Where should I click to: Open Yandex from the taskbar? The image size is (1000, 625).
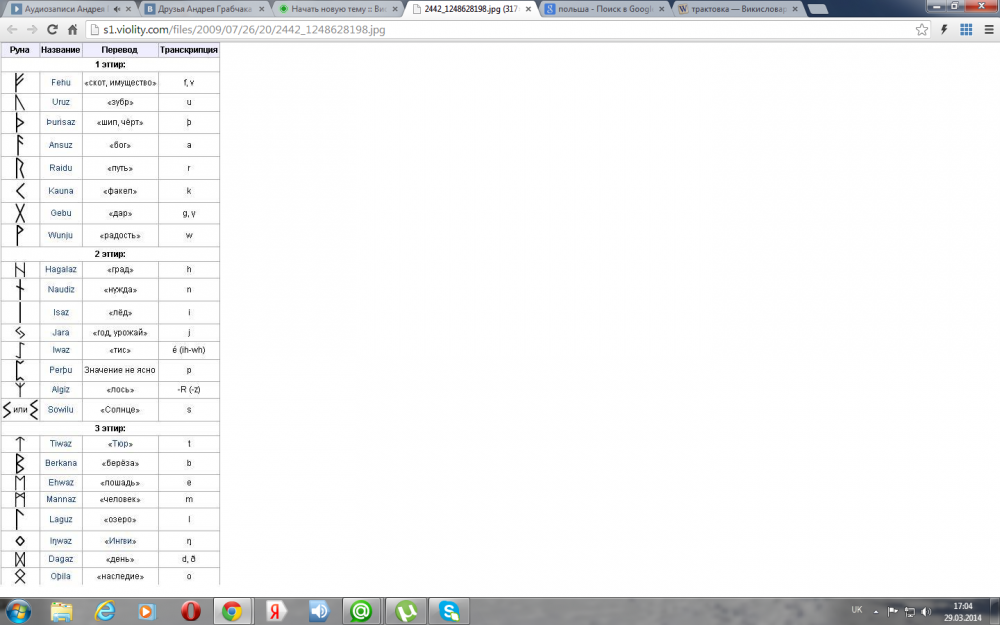(x=276, y=612)
